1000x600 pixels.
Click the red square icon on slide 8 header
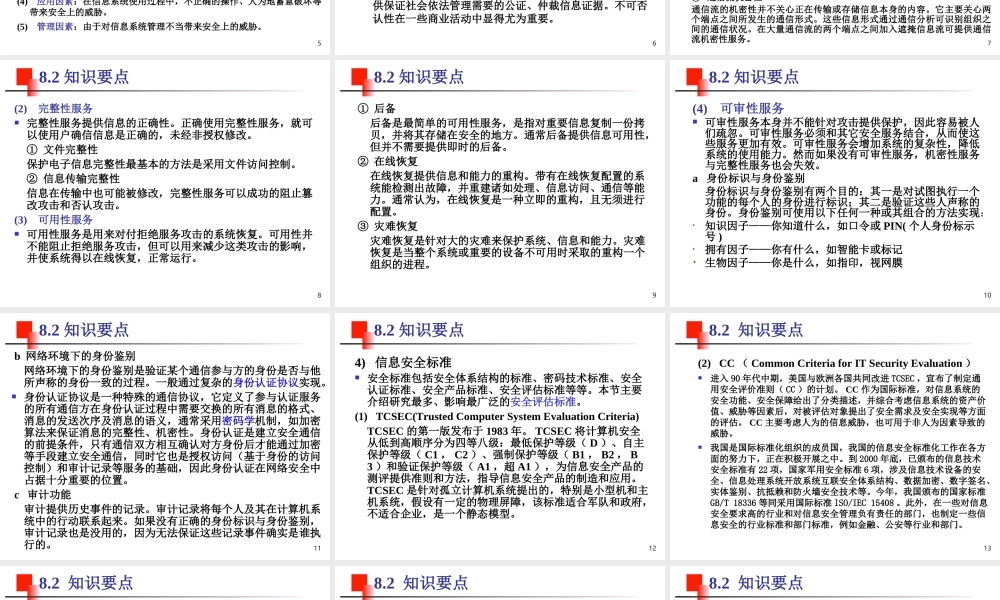[22, 74]
